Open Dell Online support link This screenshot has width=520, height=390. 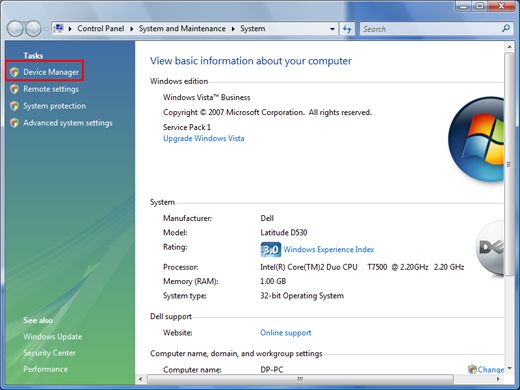286,333
